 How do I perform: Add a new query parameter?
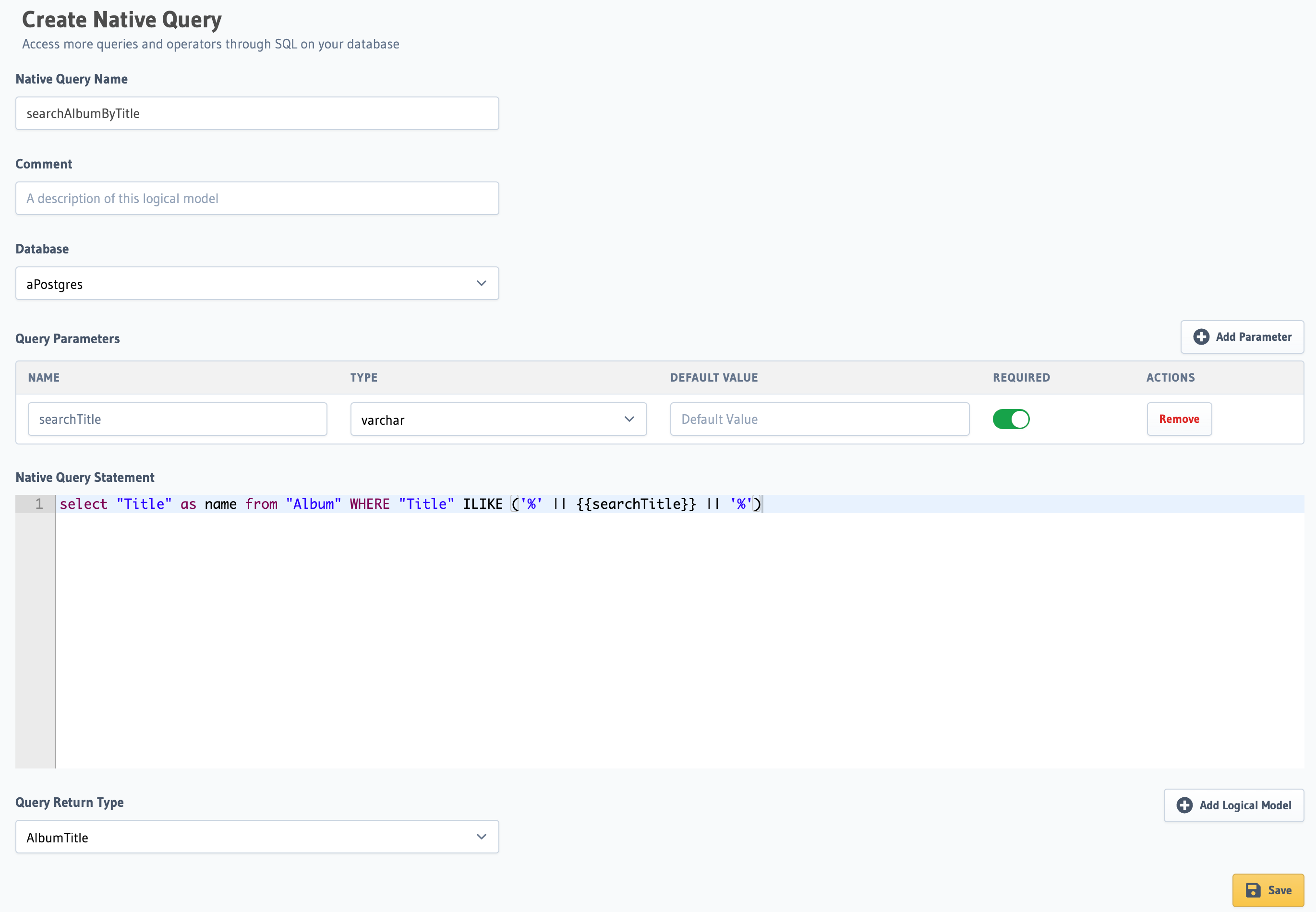tap(1242, 336)
